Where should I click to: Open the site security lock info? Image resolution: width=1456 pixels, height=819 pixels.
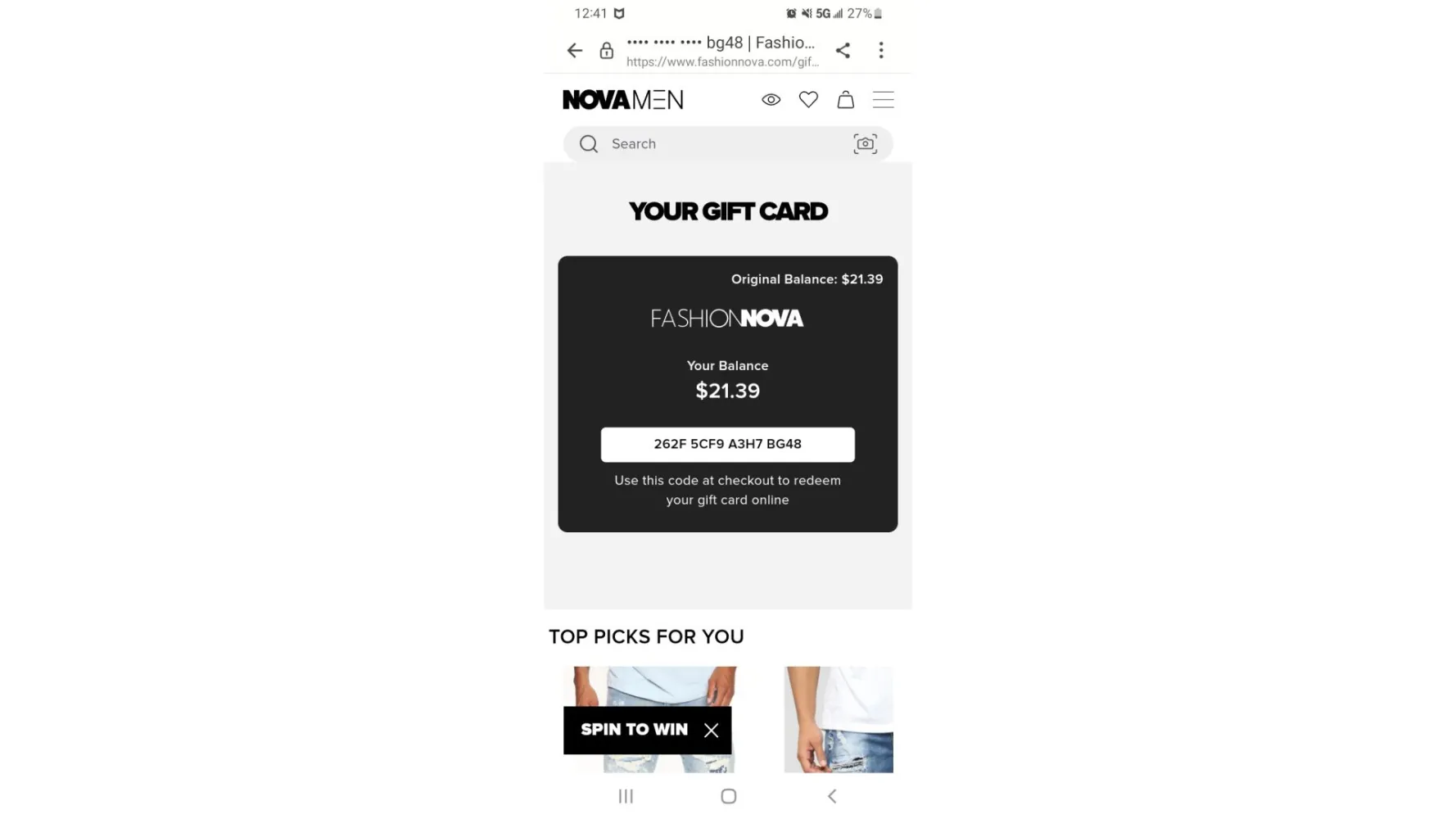606,51
